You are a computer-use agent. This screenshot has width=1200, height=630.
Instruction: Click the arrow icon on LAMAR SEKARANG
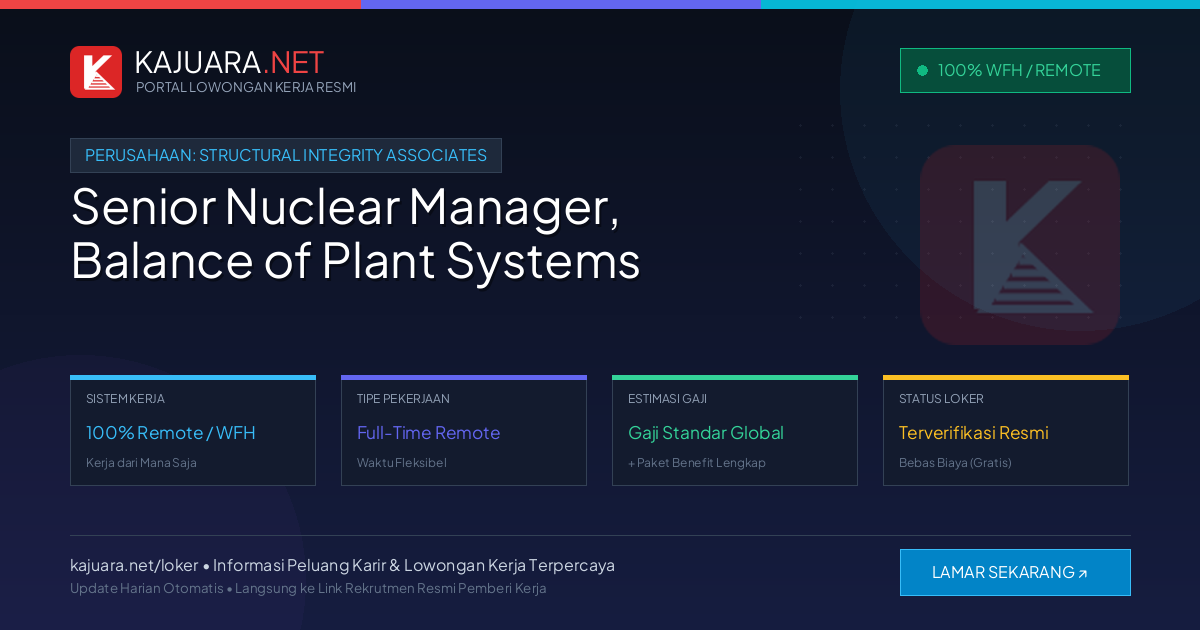tap(1082, 574)
